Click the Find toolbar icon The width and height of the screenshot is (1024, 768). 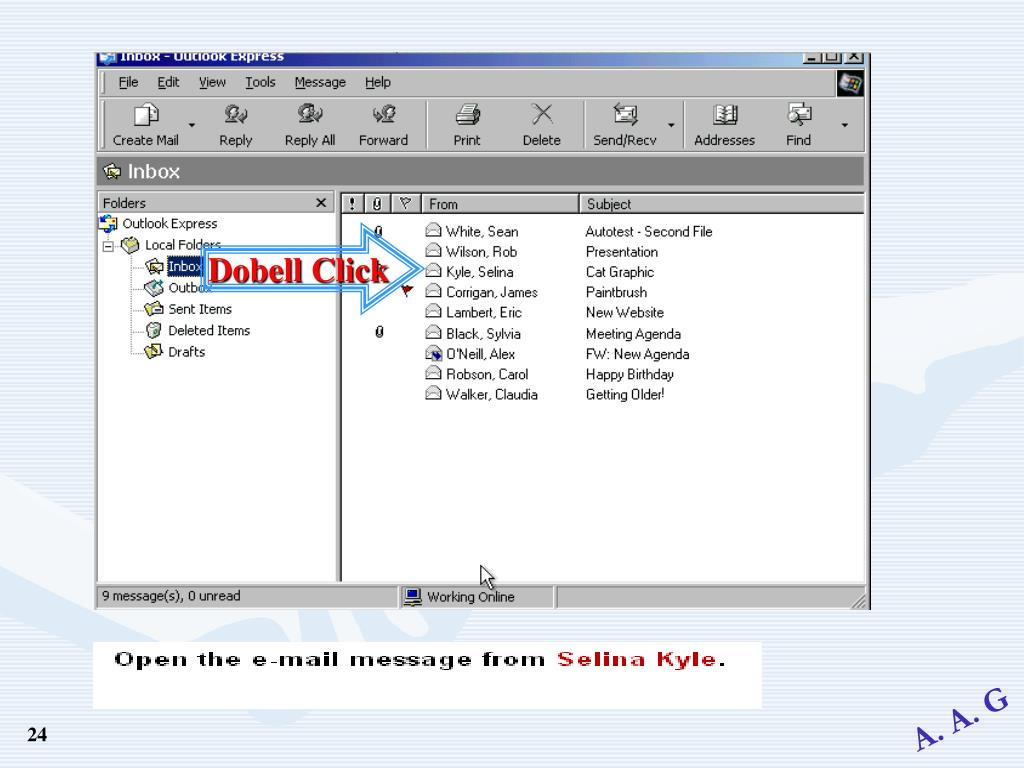click(799, 114)
